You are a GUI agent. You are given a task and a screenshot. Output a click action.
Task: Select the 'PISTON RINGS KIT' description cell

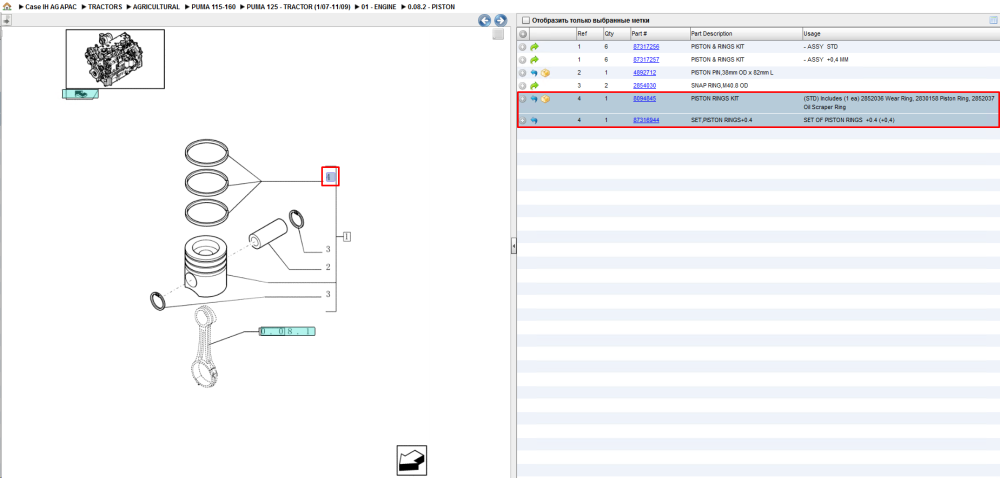click(x=717, y=99)
